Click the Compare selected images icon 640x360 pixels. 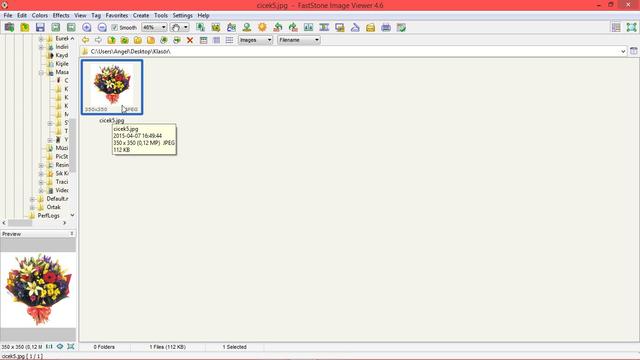[309, 27]
